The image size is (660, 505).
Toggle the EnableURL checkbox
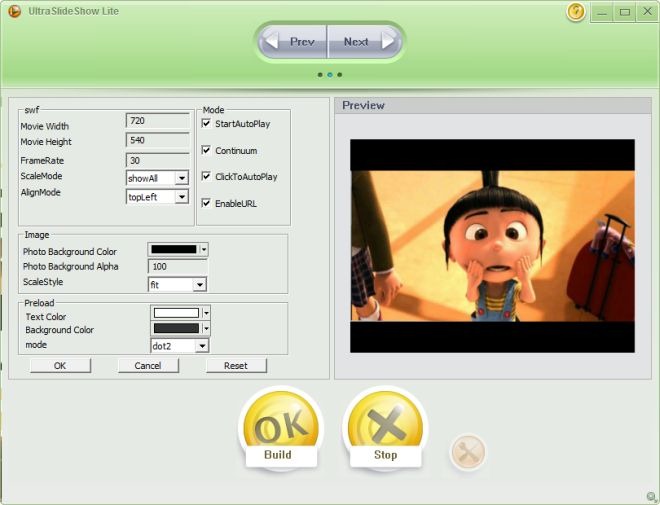206,203
